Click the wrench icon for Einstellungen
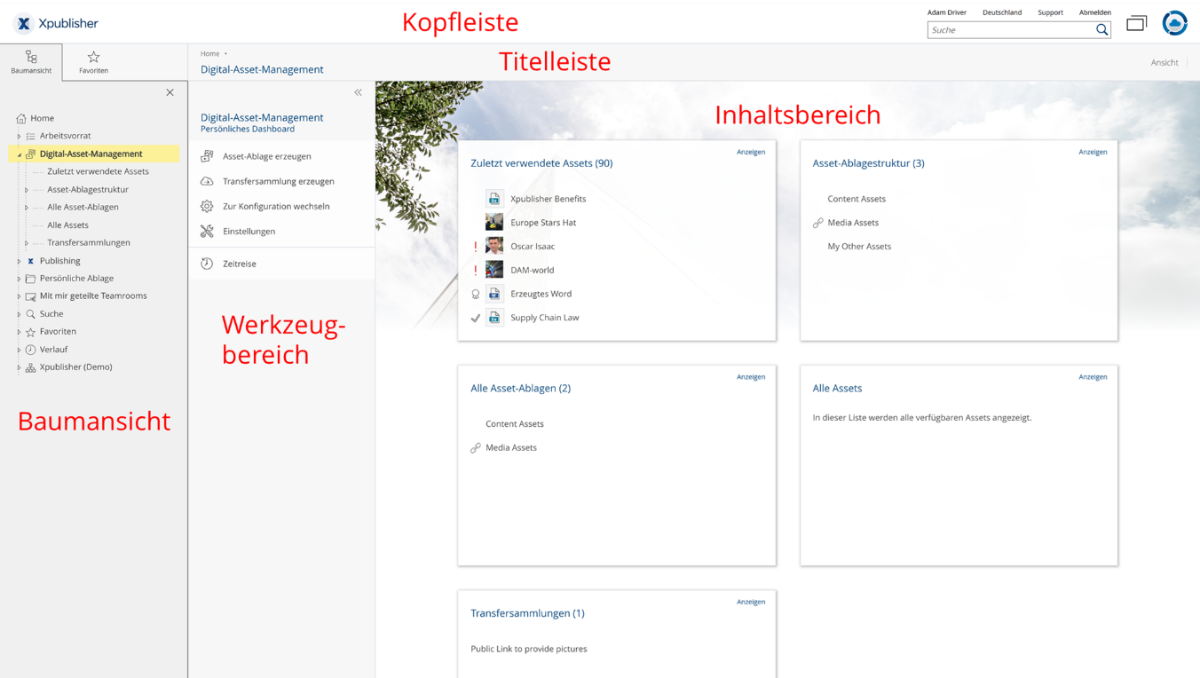The width and height of the screenshot is (1200, 678). point(207,231)
